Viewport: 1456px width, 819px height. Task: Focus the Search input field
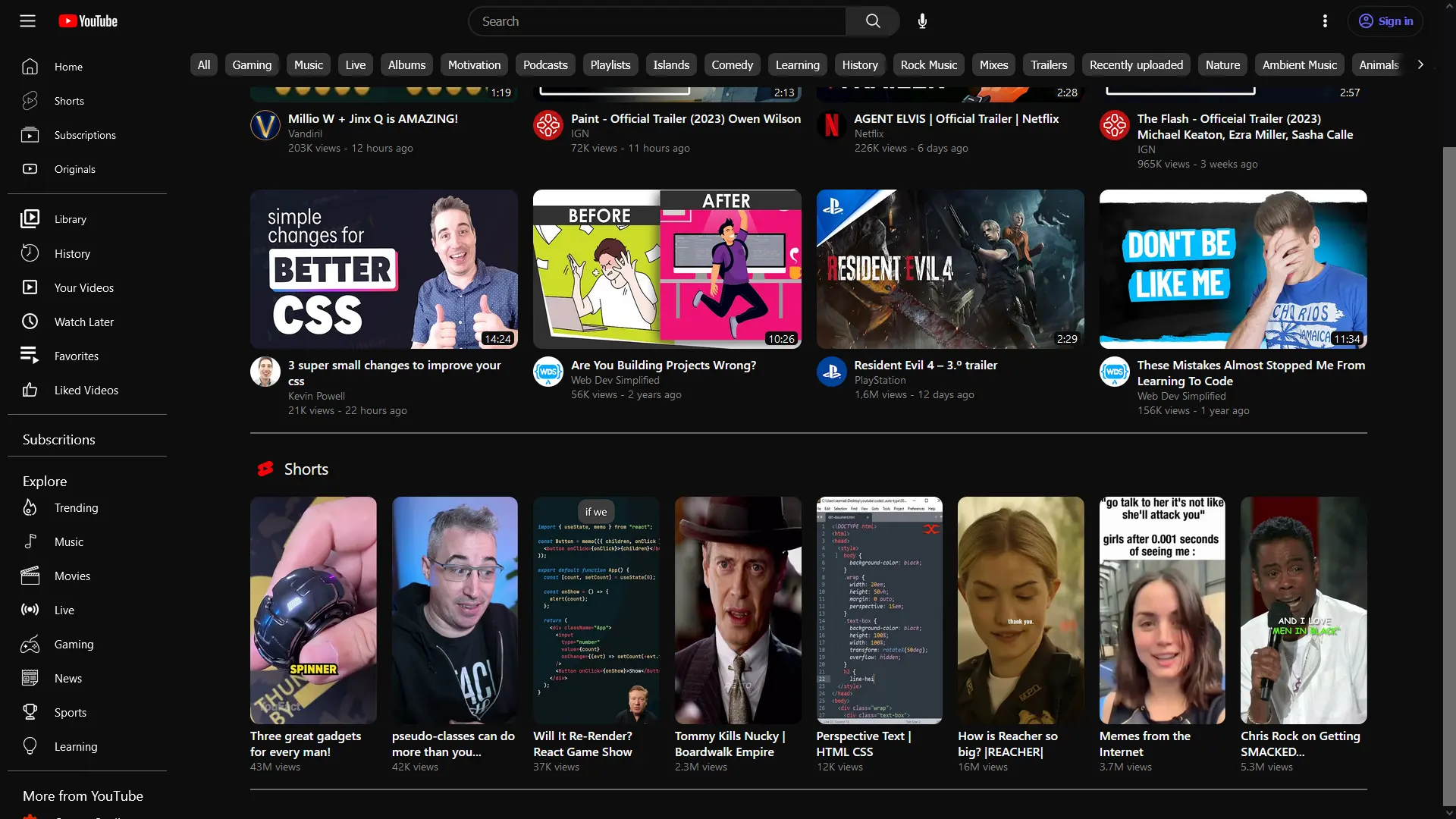click(x=657, y=21)
